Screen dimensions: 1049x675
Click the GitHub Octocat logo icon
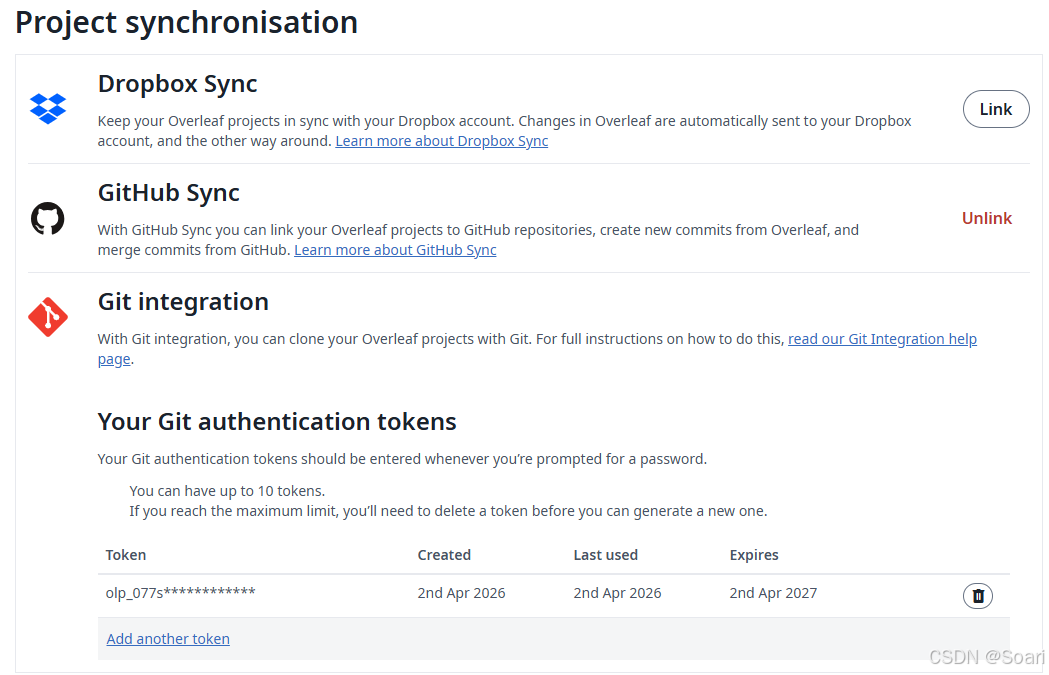click(47, 218)
